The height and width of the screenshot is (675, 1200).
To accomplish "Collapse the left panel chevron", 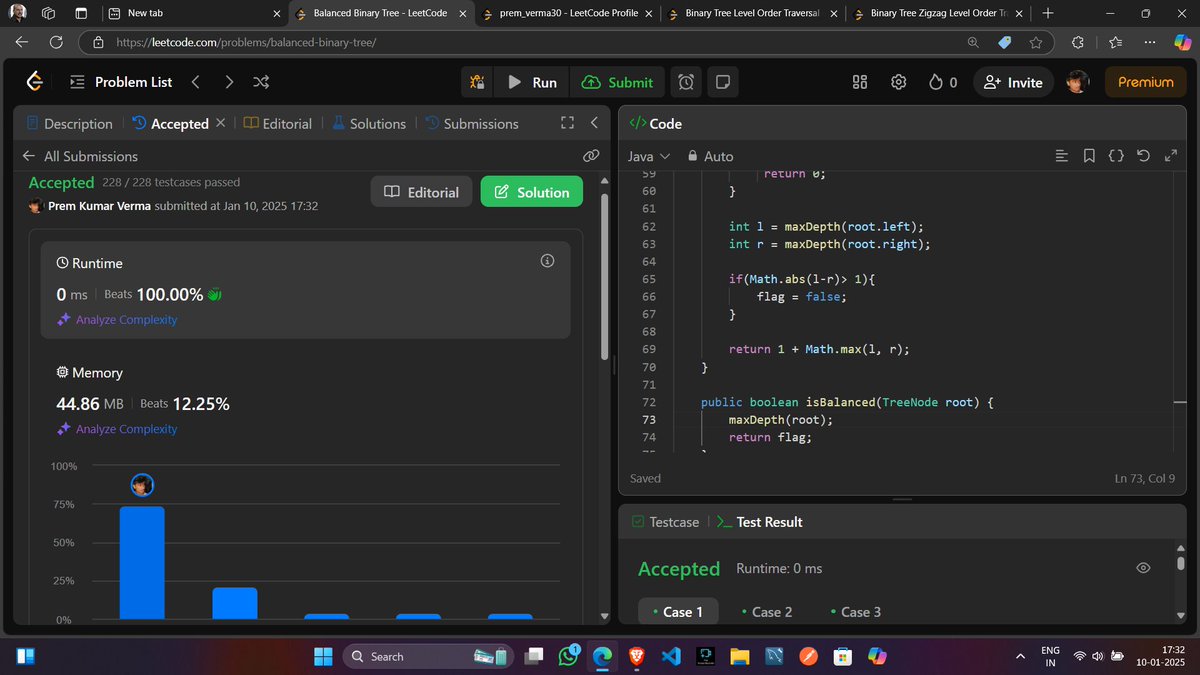I will click(594, 123).
